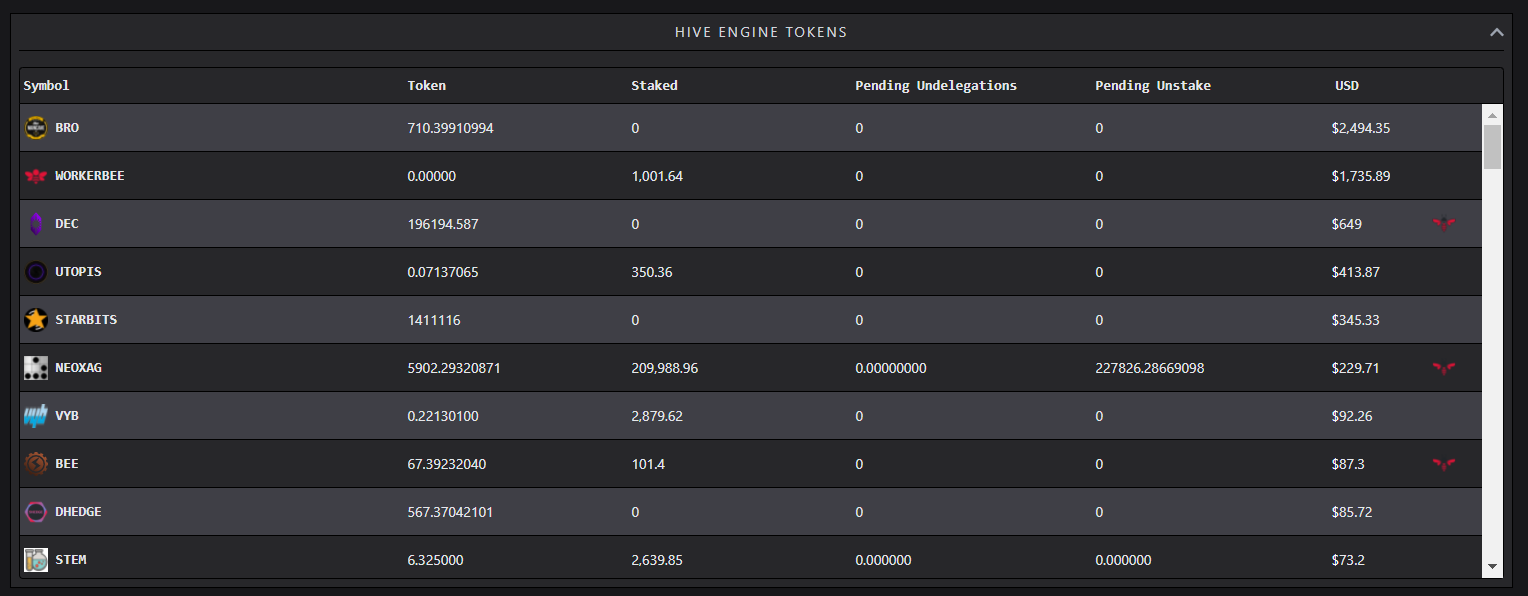Click the STARBITS star icon

(x=36, y=320)
